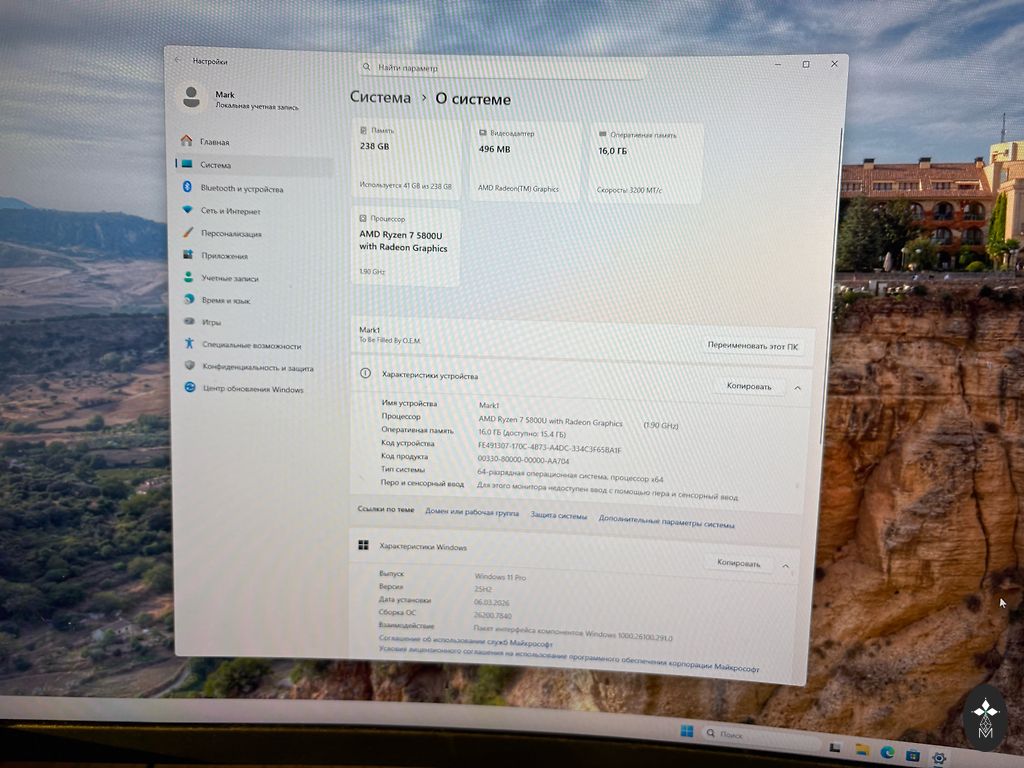Click the Переименовать этот ПК button
Screen dimensions: 1024x768
click(752, 347)
